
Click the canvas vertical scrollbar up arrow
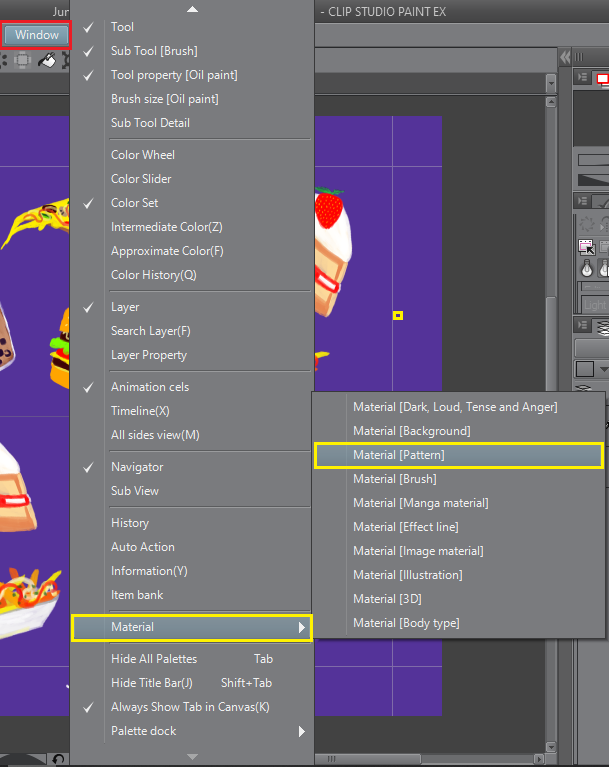pos(551,103)
